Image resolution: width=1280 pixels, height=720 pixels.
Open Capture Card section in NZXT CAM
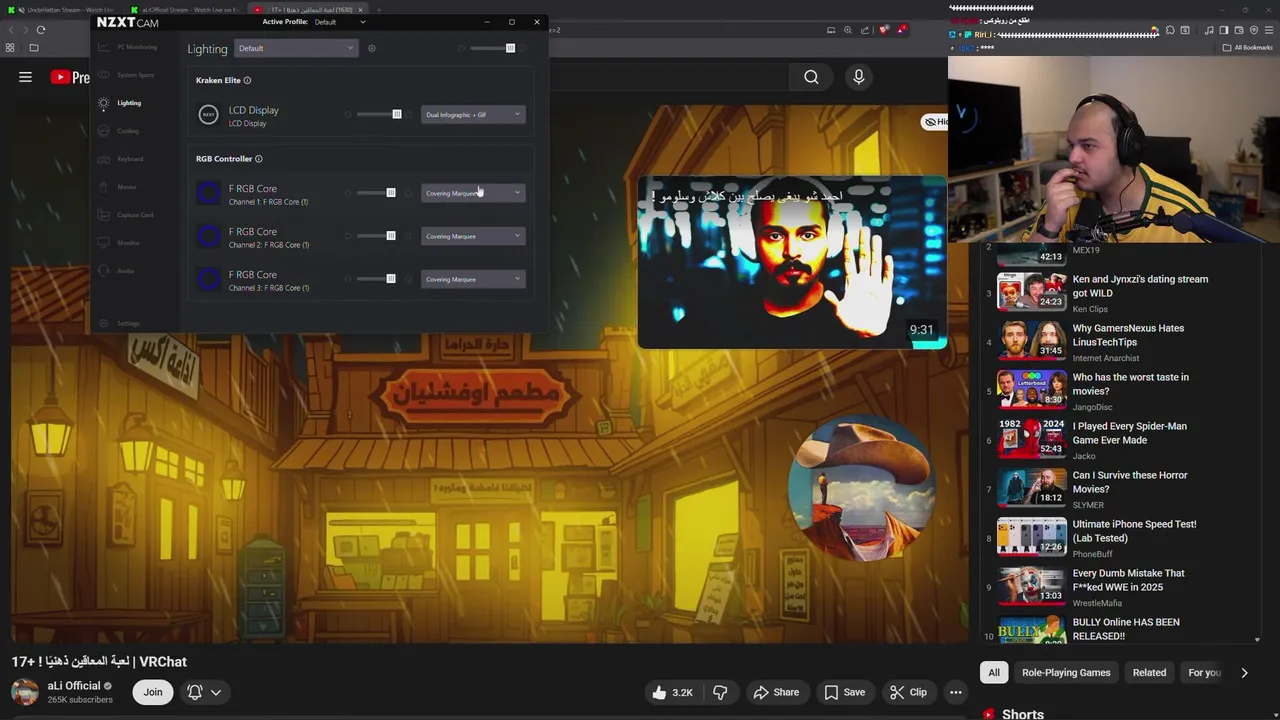(x=128, y=215)
